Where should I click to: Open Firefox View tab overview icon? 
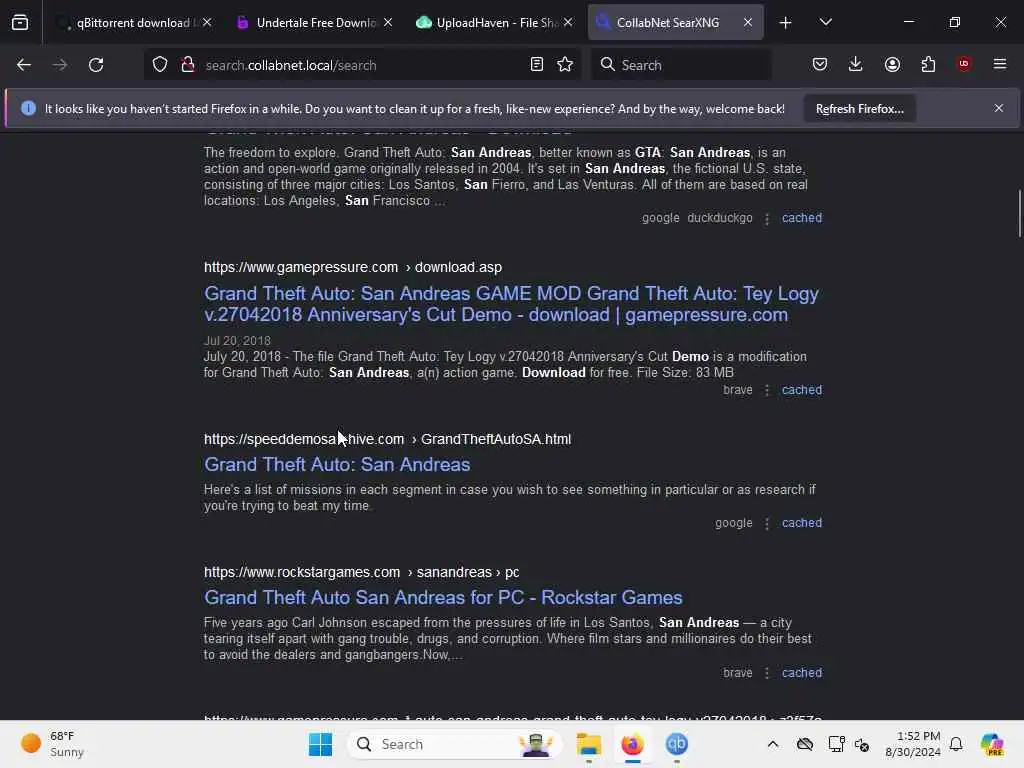click(20, 22)
